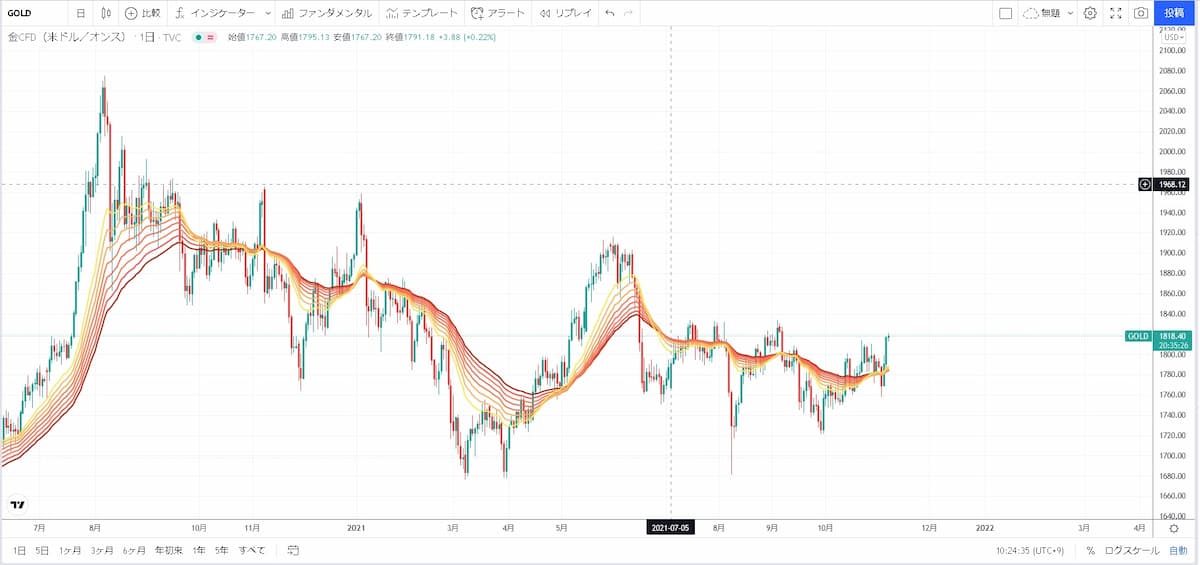Click the TradingView logo on the chart
The width and height of the screenshot is (1200, 565).
point(17,504)
